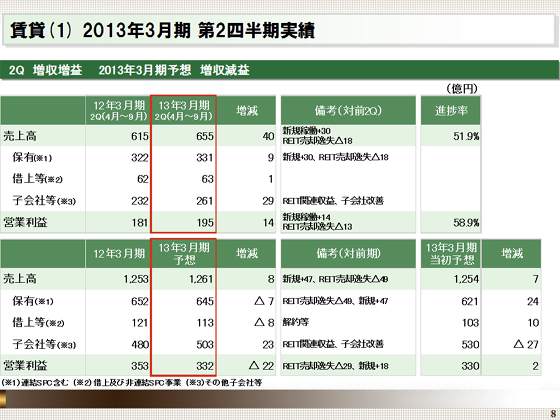
Task: Select header 13年3月期 2Q(4月~9月)
Action: (184, 110)
